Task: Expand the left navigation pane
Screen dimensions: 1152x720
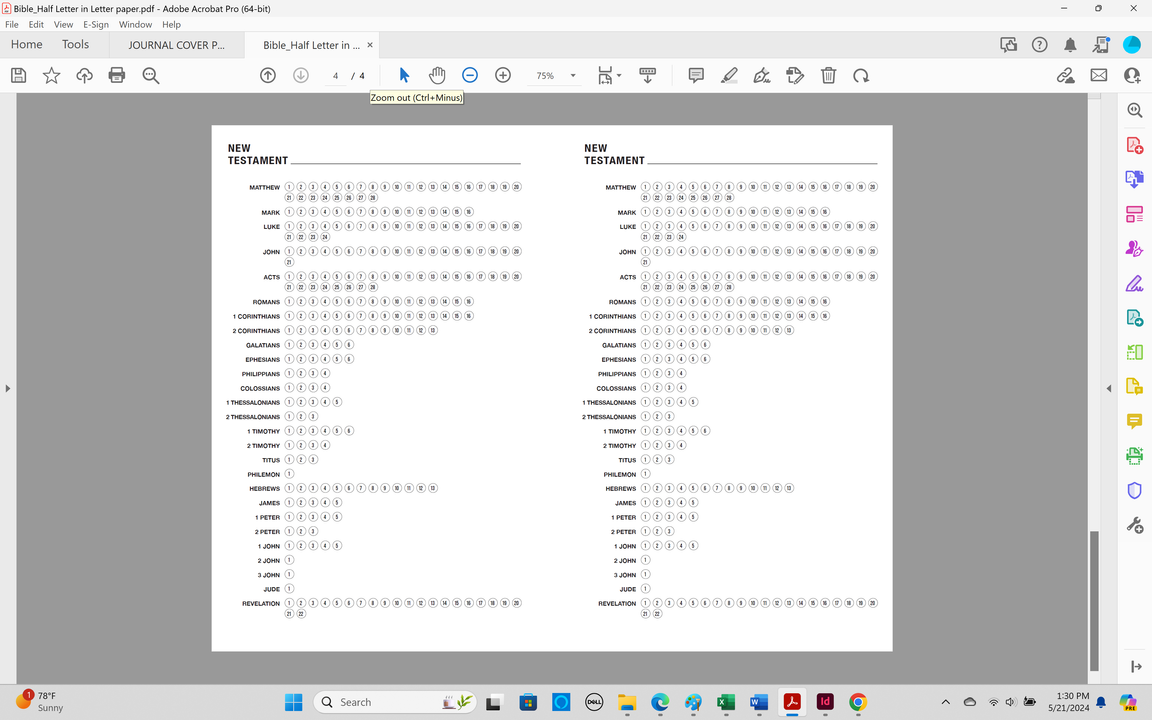Action: coord(7,388)
